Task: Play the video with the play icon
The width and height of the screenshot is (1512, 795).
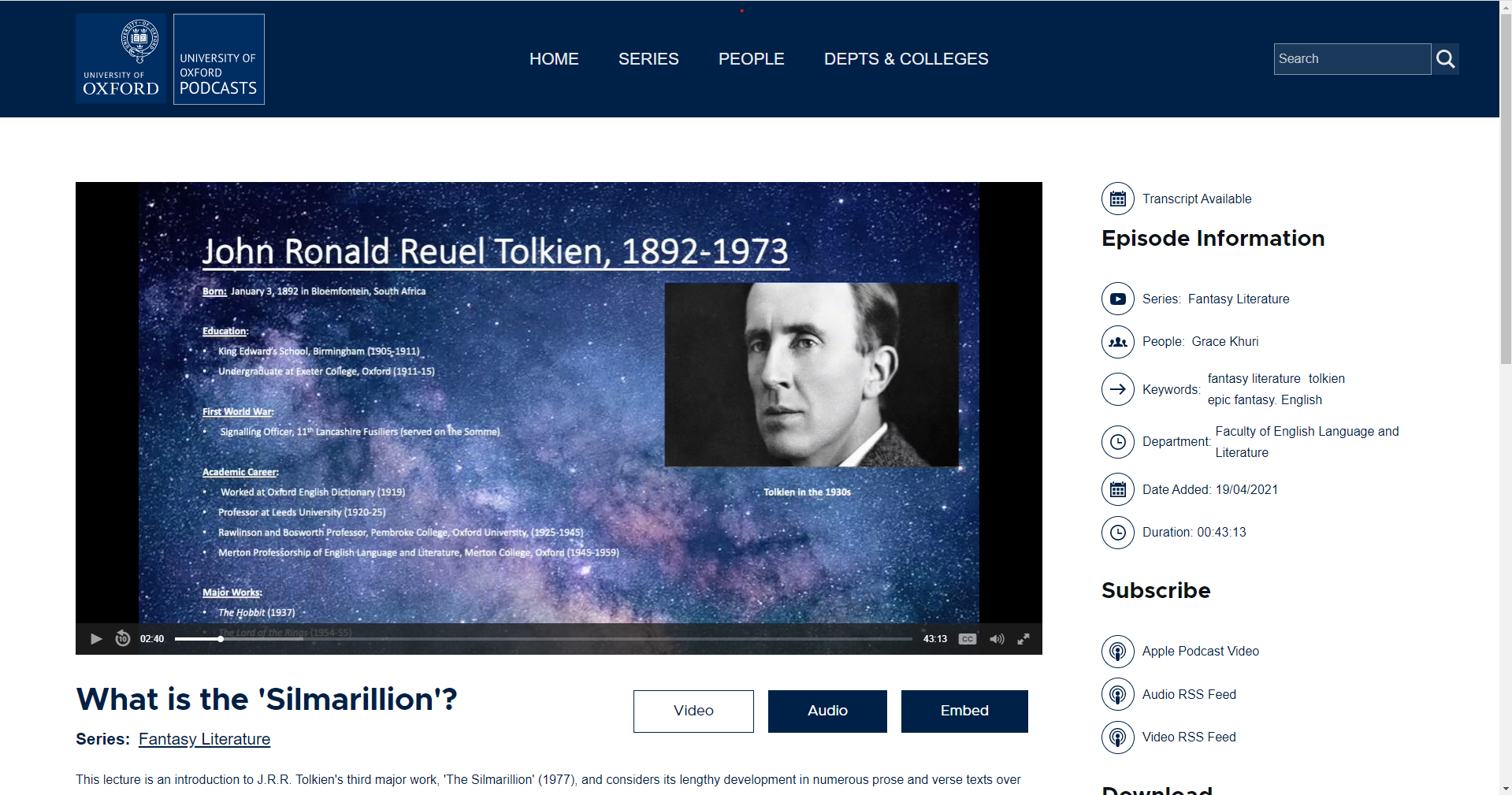Action: (x=96, y=639)
